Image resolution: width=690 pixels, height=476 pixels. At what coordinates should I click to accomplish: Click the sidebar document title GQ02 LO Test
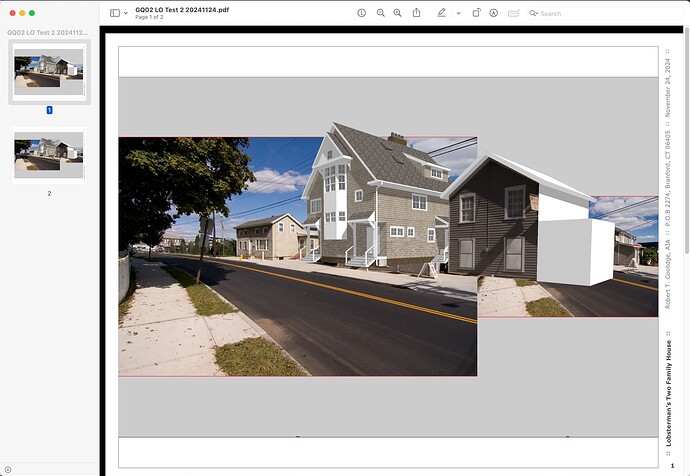[x=48, y=33]
